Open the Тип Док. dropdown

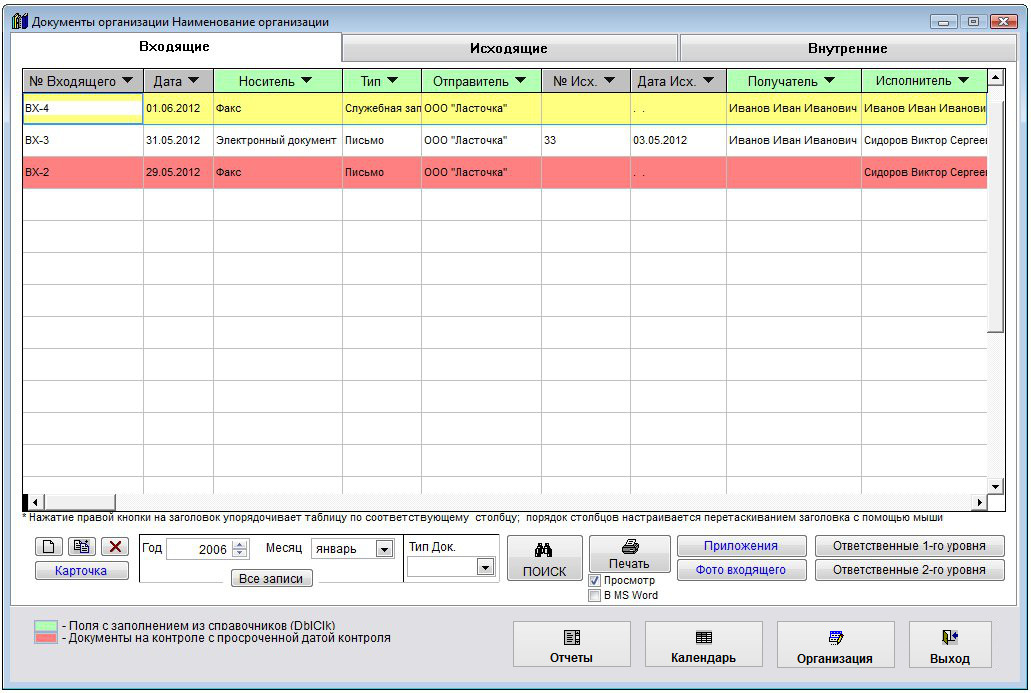(x=485, y=567)
